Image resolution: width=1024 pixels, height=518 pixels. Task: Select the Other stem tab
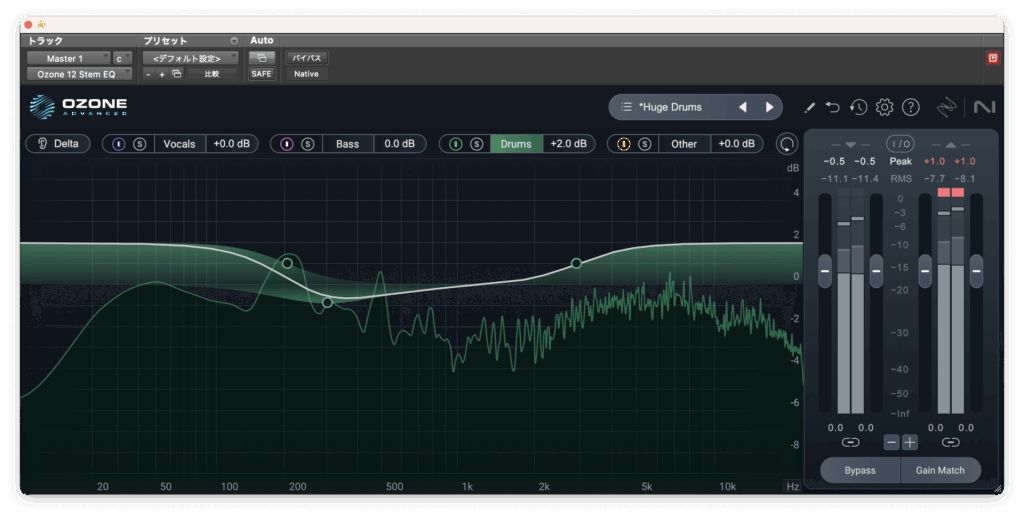684,144
